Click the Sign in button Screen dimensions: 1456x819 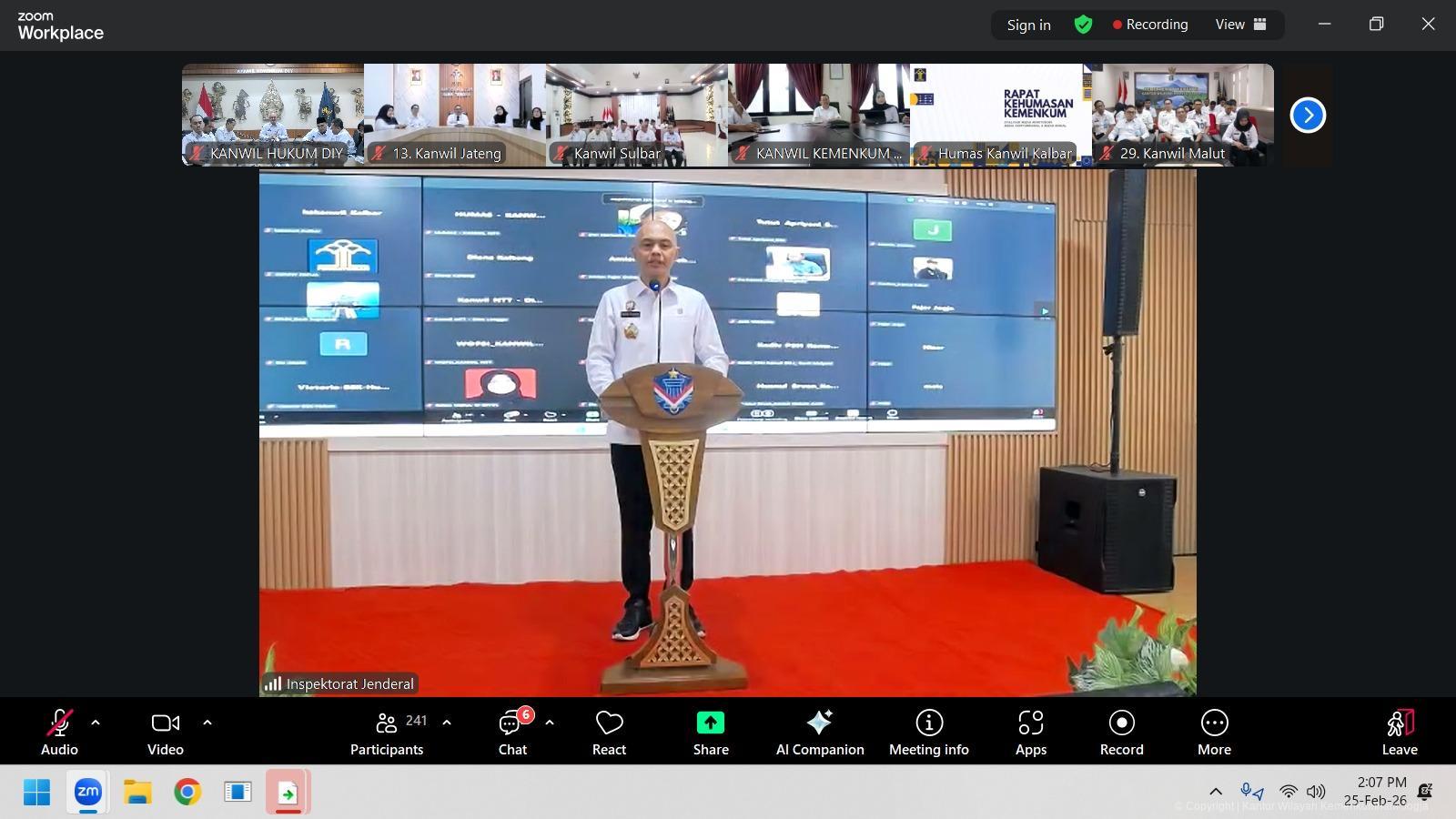point(1028,25)
